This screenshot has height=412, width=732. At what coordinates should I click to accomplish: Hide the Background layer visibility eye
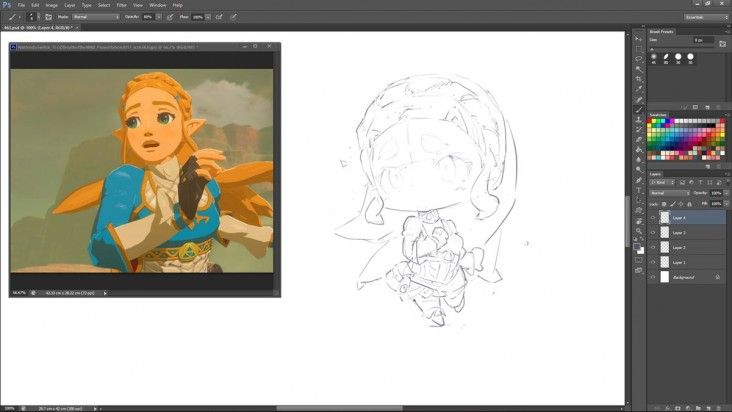point(653,277)
